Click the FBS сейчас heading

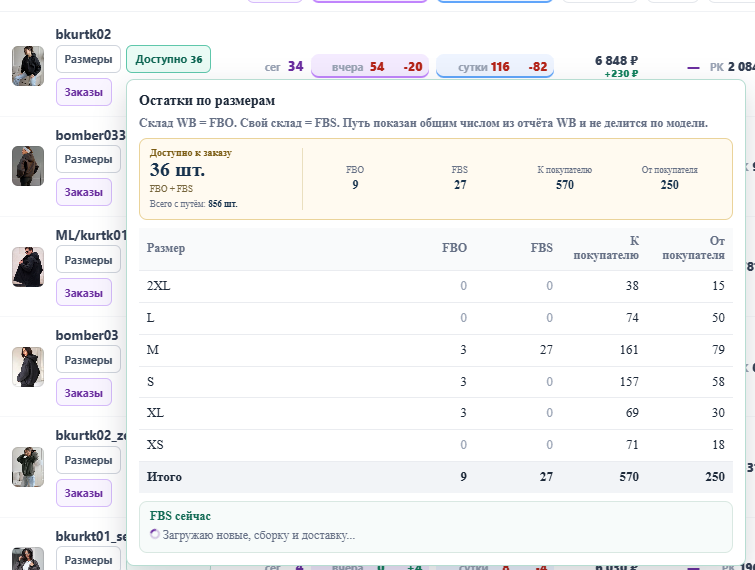(180, 516)
